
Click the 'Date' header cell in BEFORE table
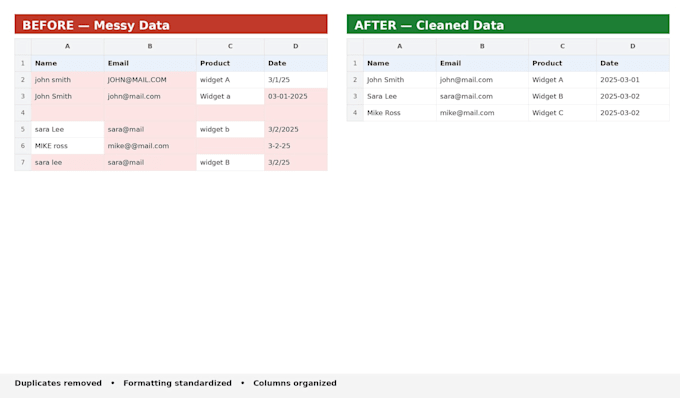[x=296, y=63]
